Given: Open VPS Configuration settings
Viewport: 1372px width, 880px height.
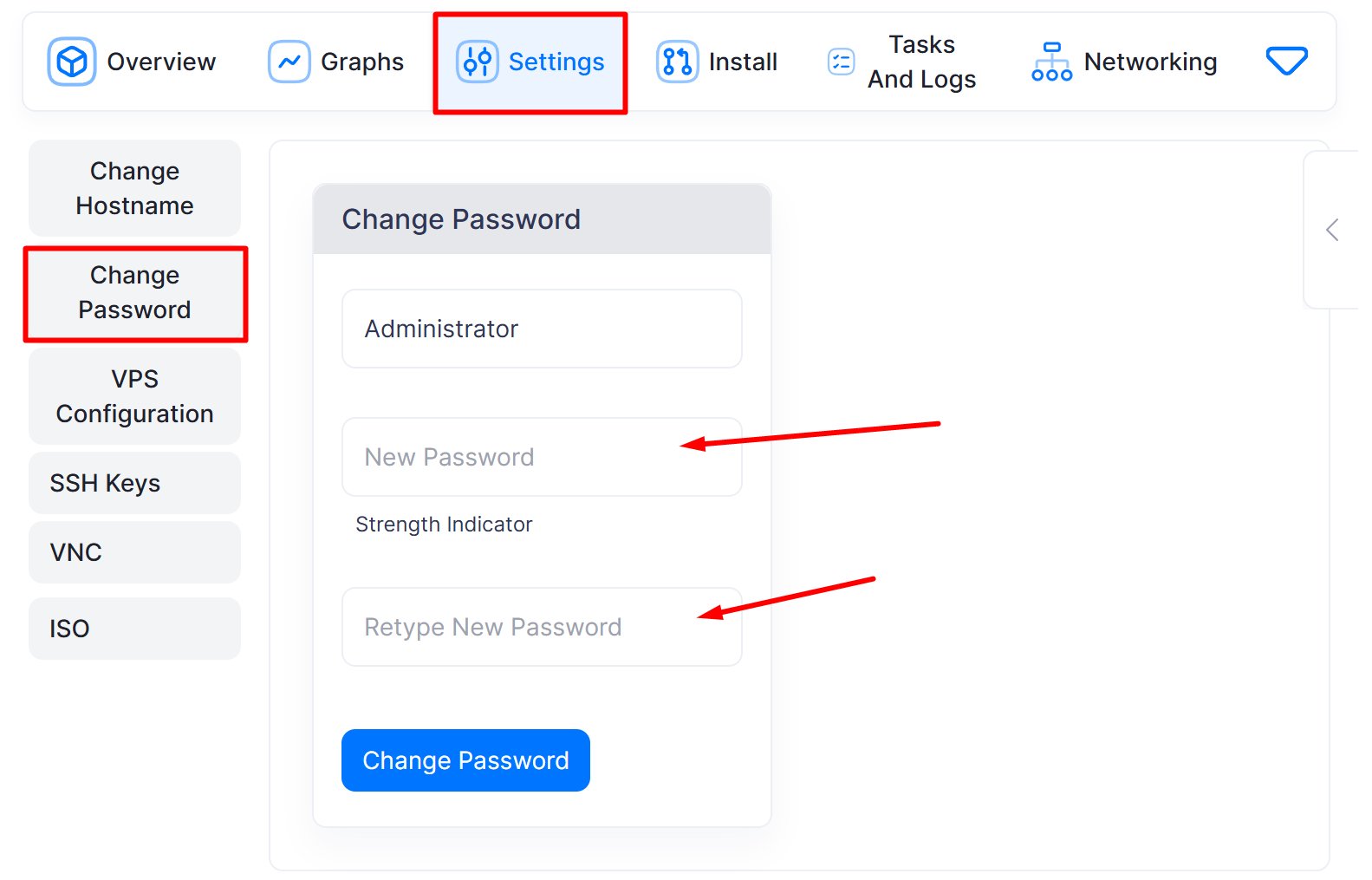Looking at the screenshot, I should pos(134,396).
